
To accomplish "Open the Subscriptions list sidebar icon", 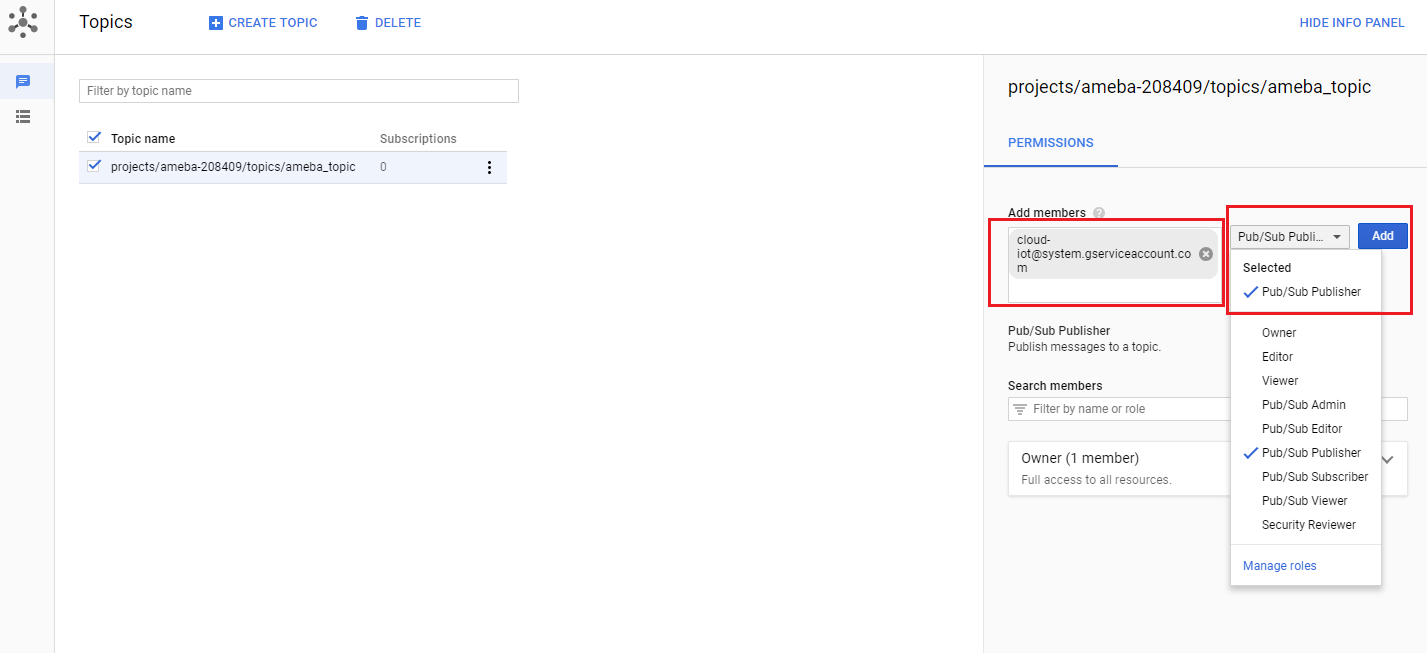I will [x=23, y=117].
